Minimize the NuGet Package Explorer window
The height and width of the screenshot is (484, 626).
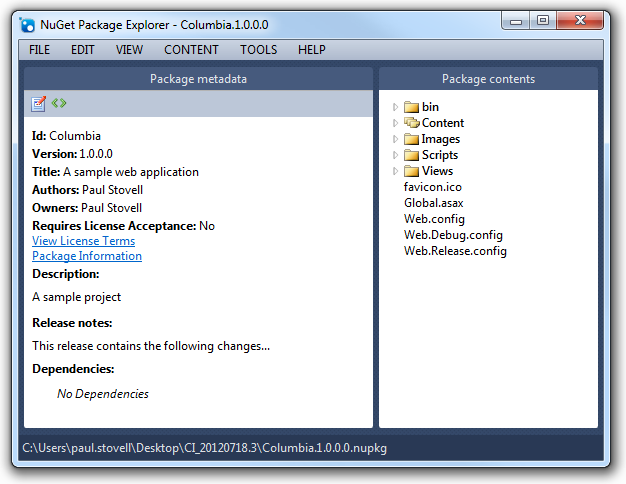pyautogui.click(x=516, y=21)
